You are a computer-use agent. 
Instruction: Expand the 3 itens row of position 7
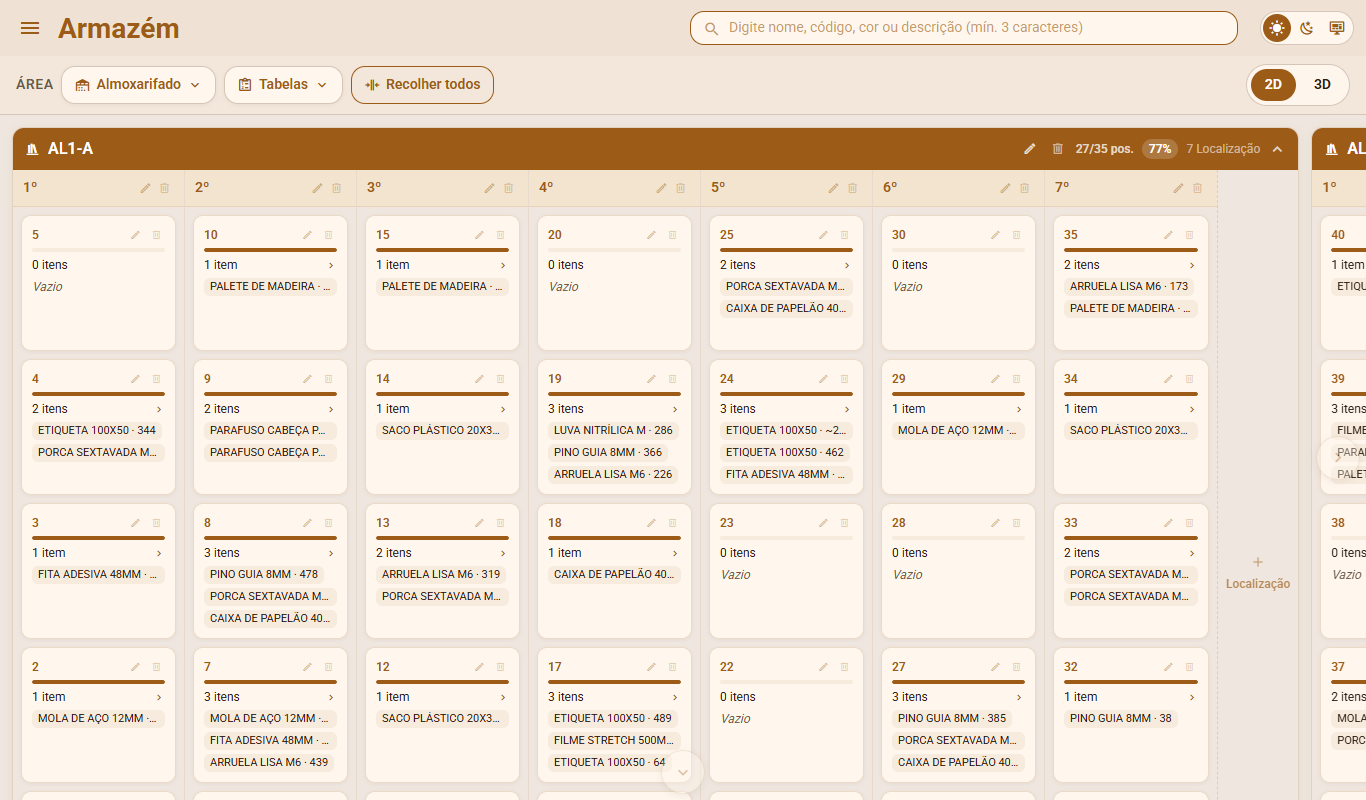coord(270,697)
